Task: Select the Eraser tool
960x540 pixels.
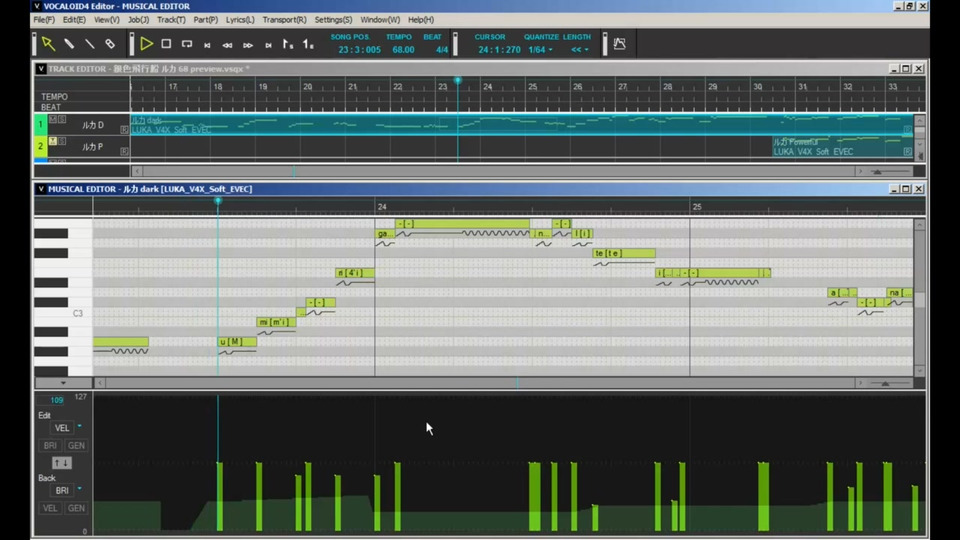Action: (110, 44)
